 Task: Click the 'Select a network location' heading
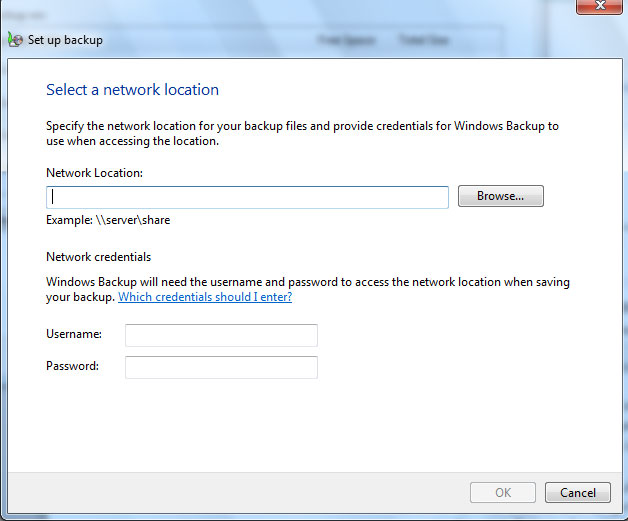132,90
